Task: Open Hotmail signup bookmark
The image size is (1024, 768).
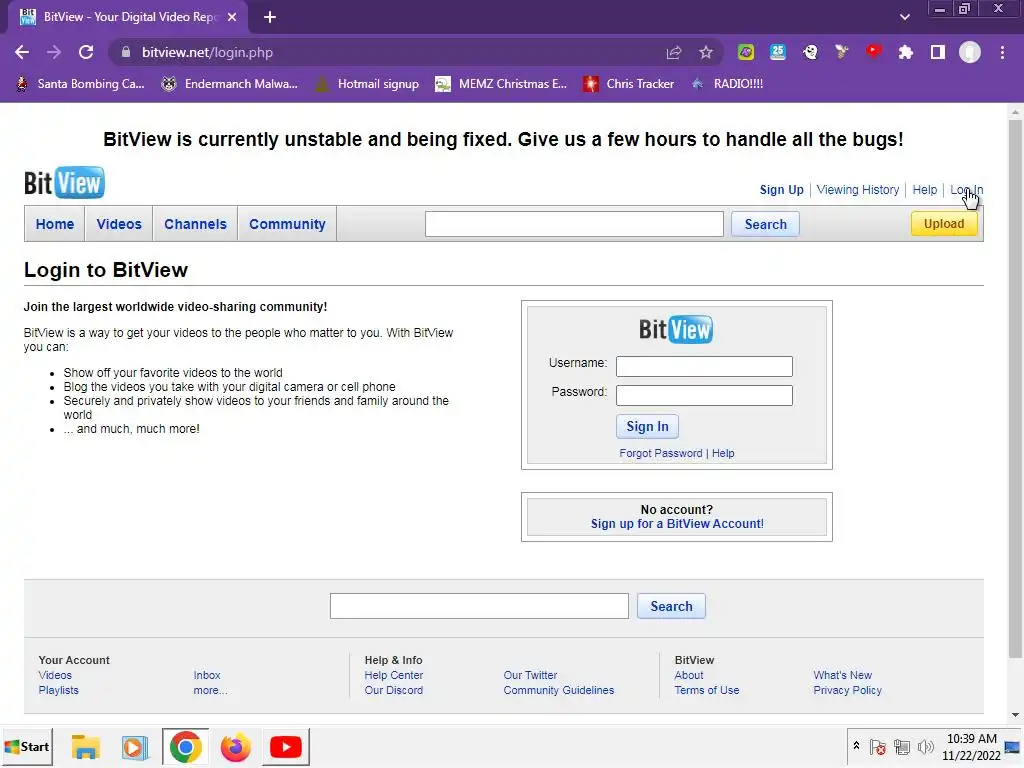Action: tap(367, 84)
